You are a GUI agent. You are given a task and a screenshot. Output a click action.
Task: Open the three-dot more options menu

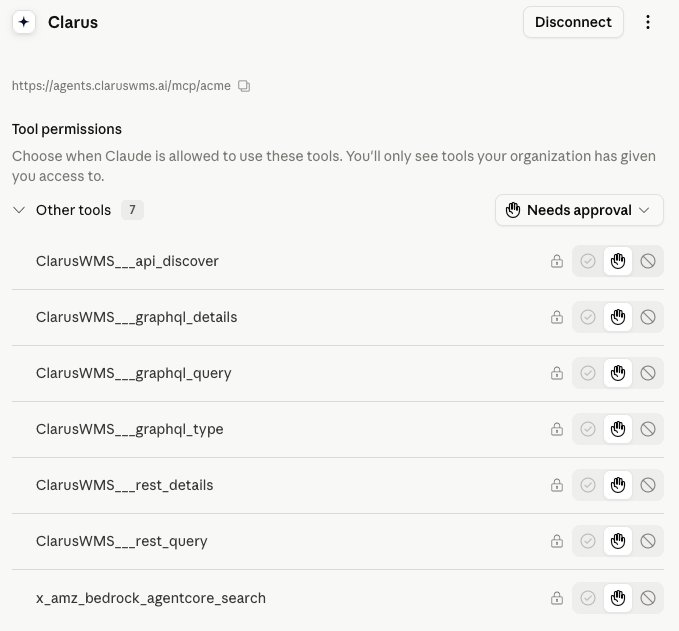point(647,22)
